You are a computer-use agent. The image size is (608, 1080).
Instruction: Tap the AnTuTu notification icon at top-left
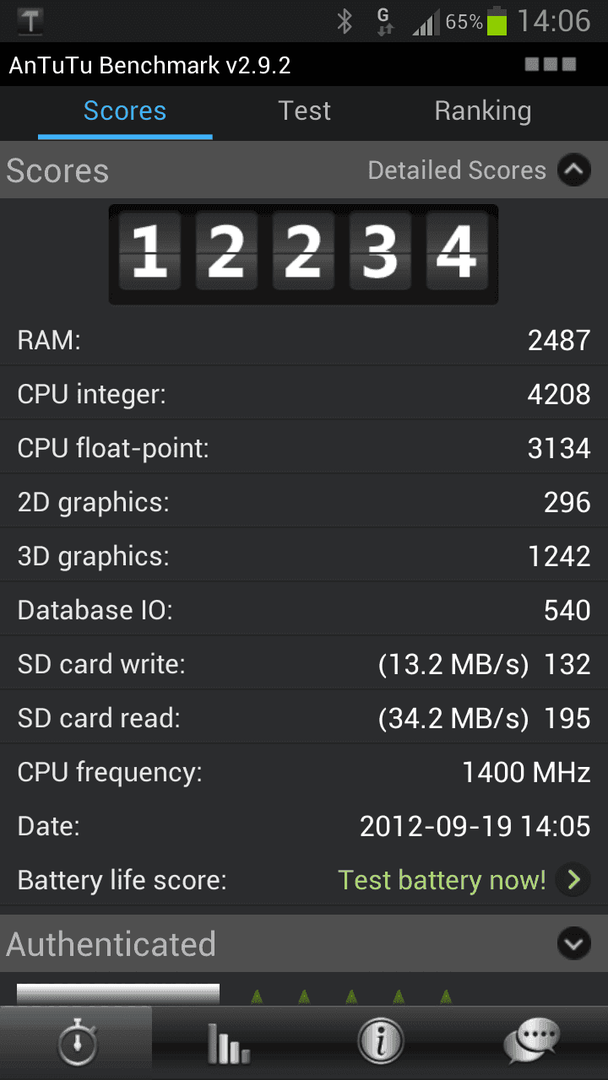[x=31, y=21]
